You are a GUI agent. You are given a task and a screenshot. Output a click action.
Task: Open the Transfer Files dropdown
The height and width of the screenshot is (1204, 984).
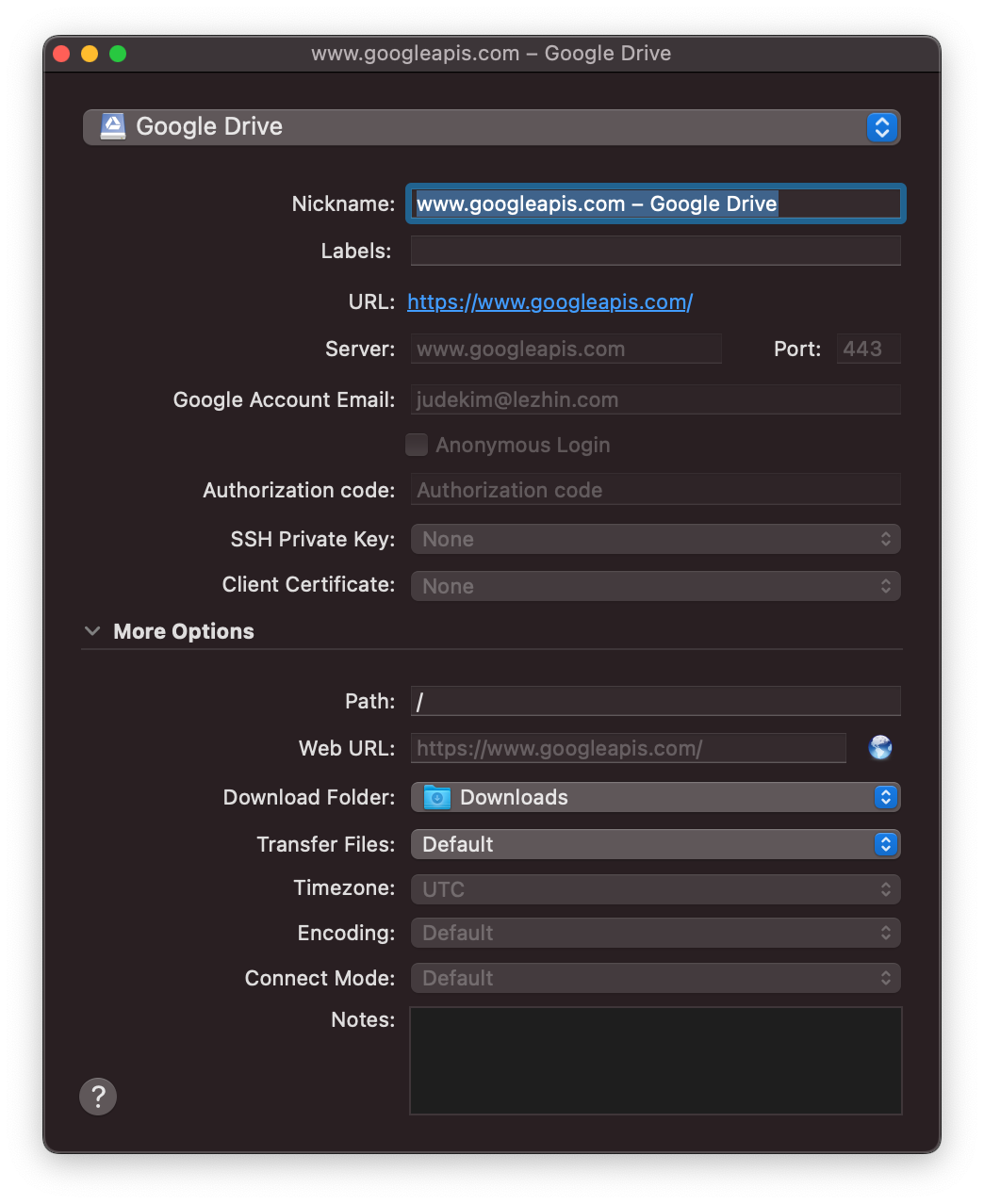click(656, 844)
